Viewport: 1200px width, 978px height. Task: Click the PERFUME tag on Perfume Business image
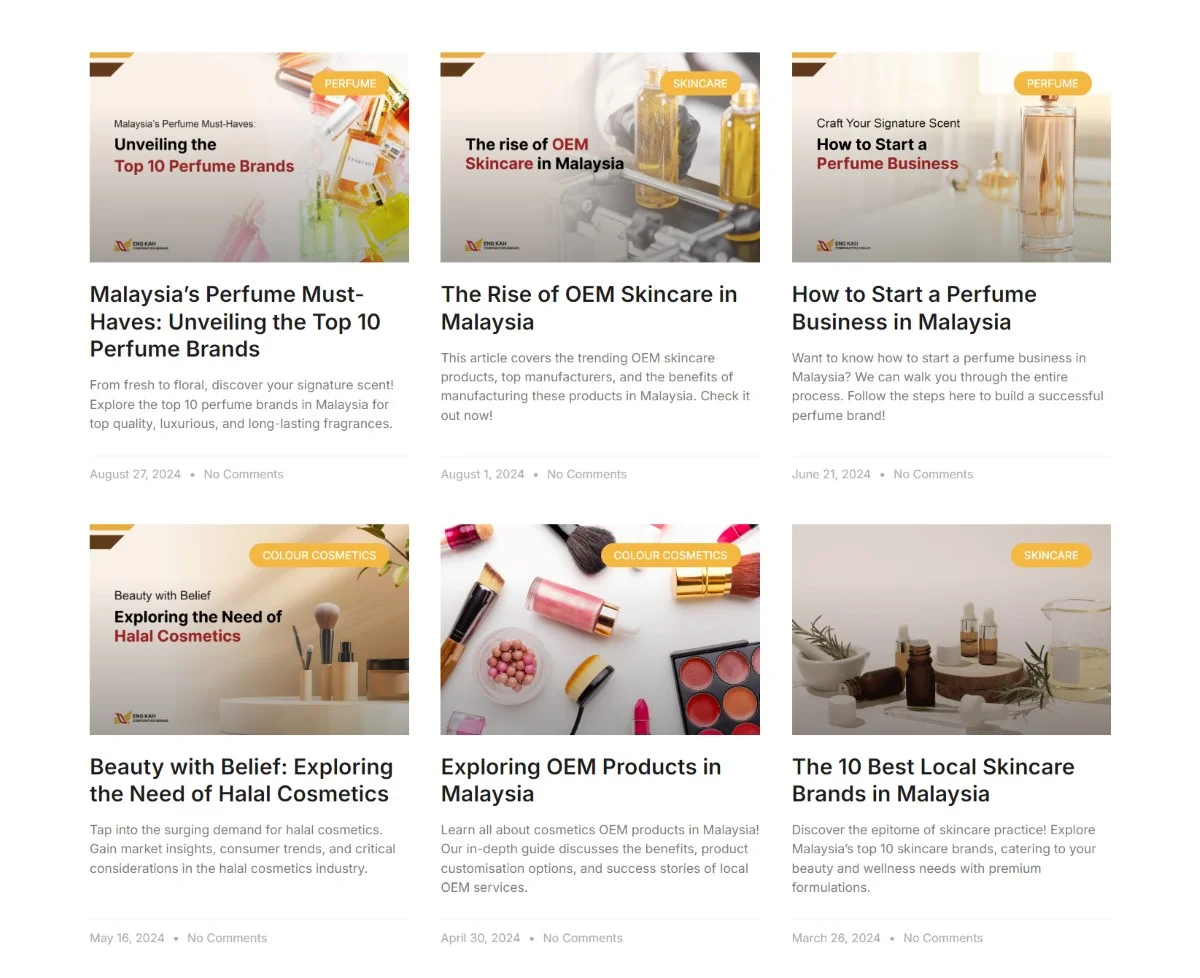pos(1052,83)
